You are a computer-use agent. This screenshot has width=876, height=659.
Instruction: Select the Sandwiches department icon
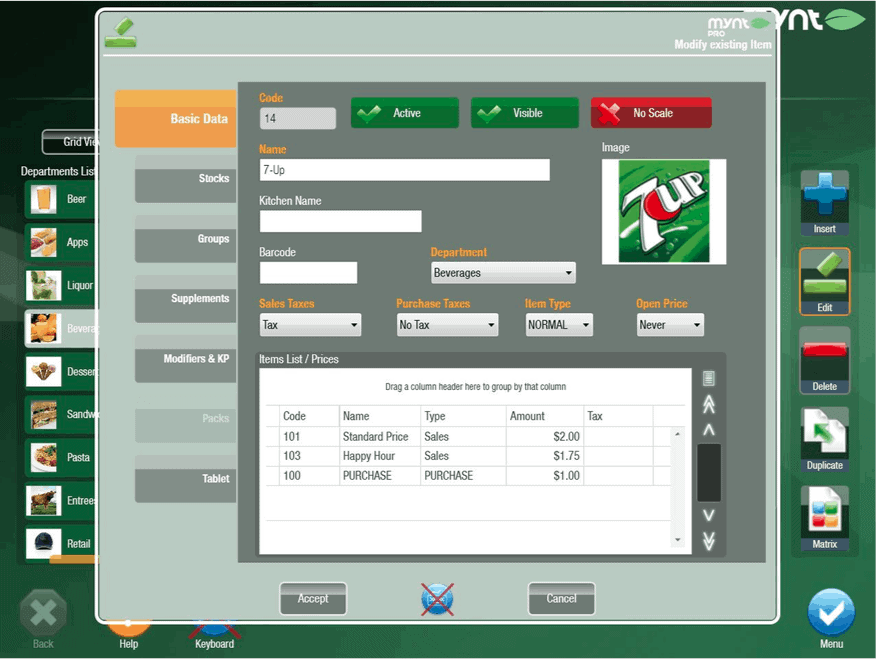click(44, 414)
